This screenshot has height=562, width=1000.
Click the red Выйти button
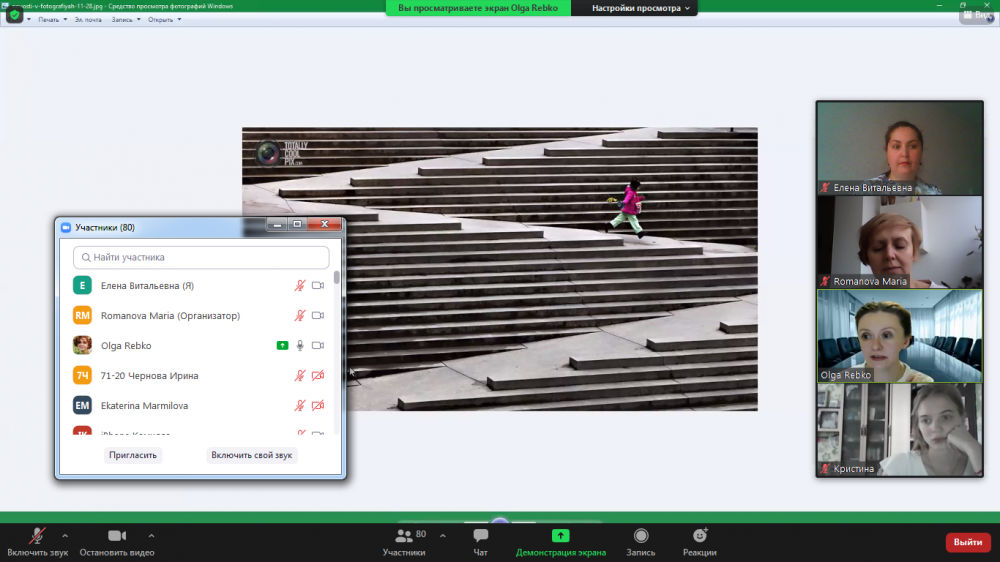967,542
